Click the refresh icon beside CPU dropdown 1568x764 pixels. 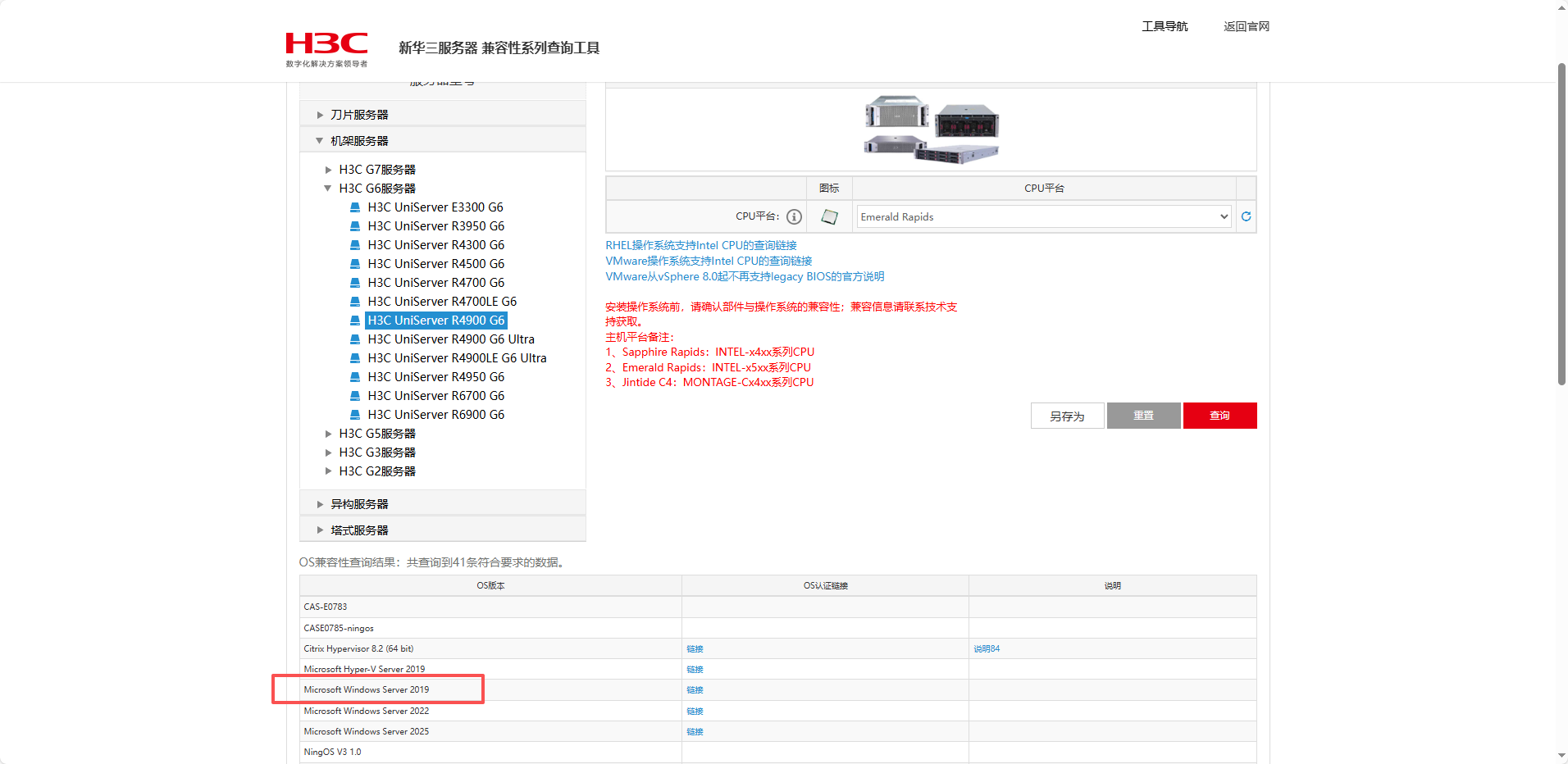tap(1246, 216)
